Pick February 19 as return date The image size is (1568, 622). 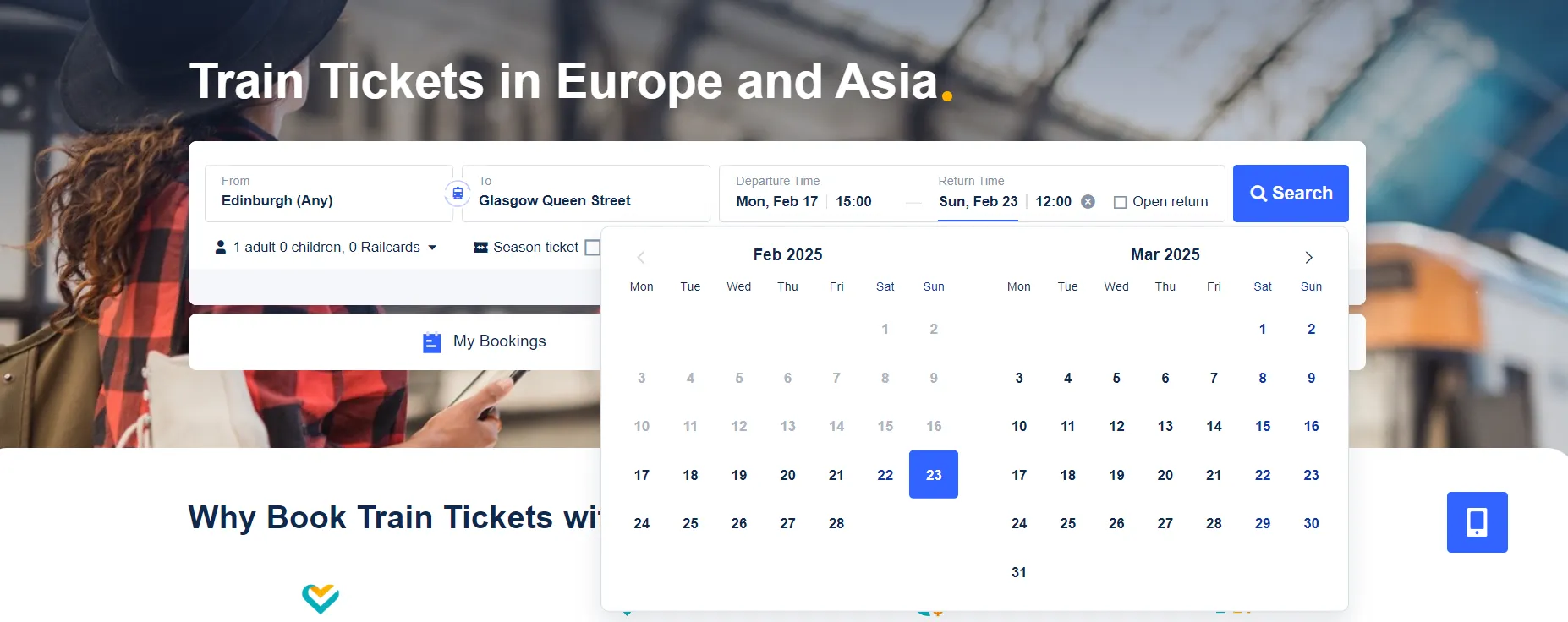739,475
